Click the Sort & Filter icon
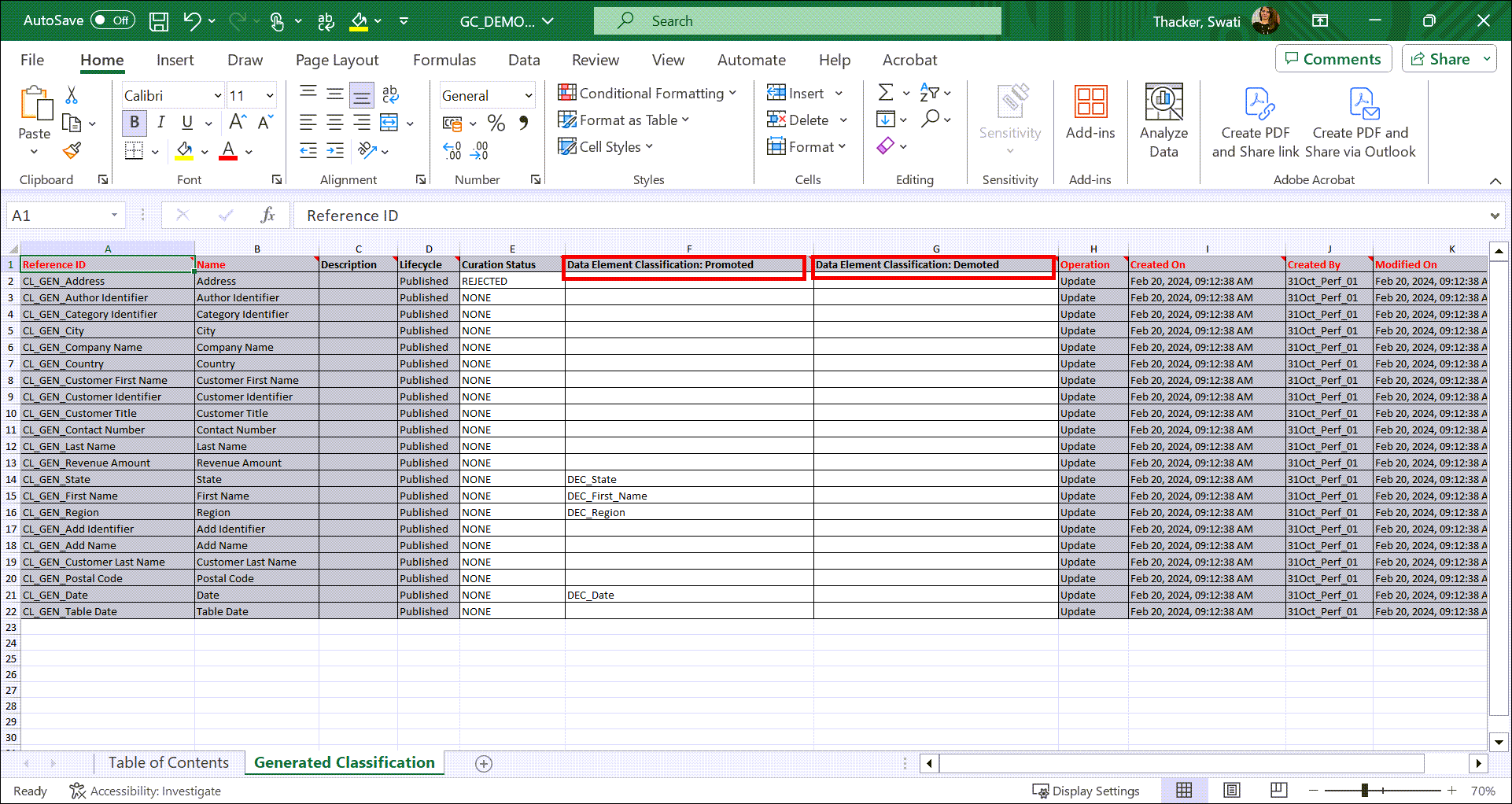The image size is (1512, 804). (x=930, y=93)
